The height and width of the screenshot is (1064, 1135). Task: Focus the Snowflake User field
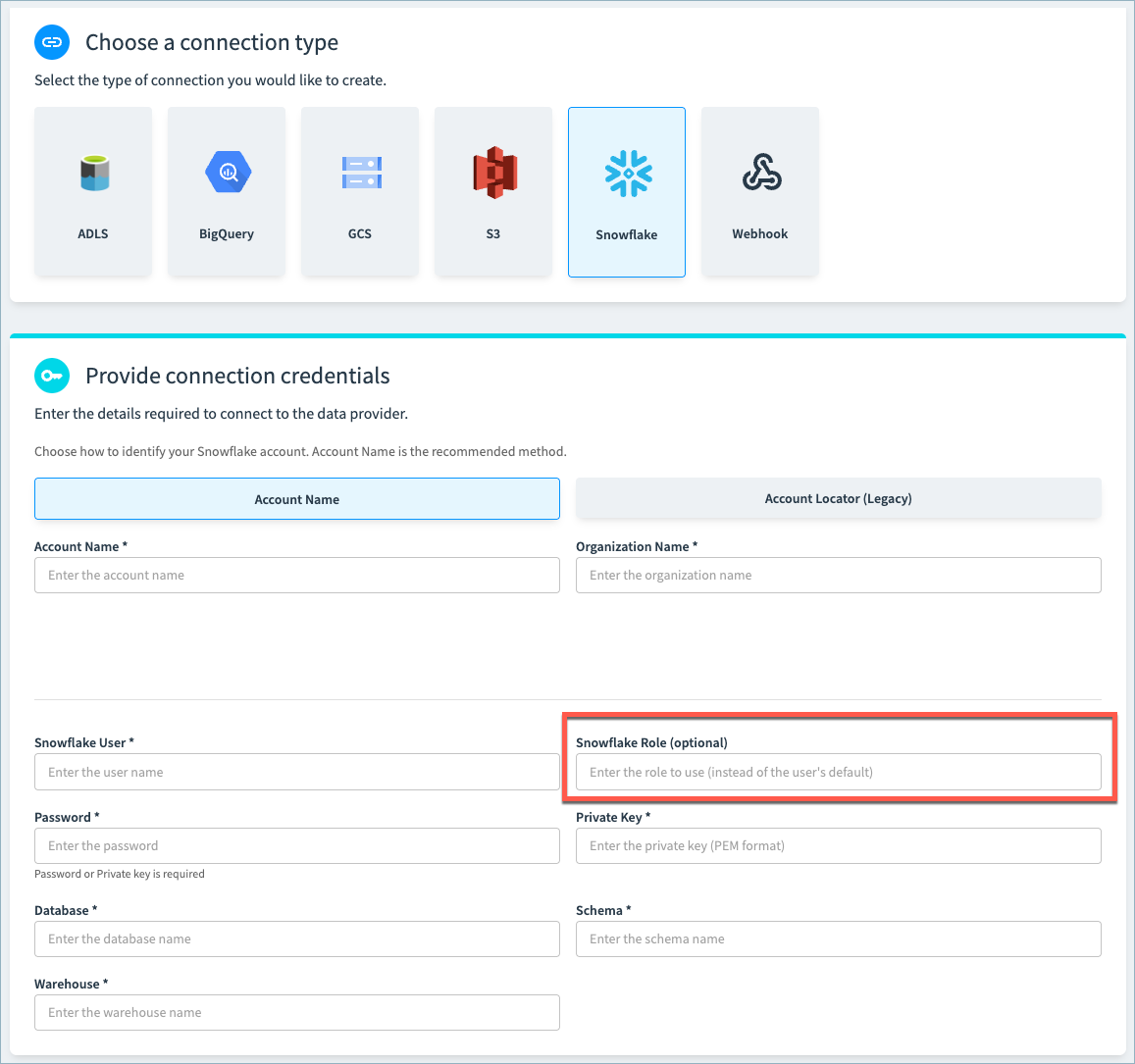297,772
